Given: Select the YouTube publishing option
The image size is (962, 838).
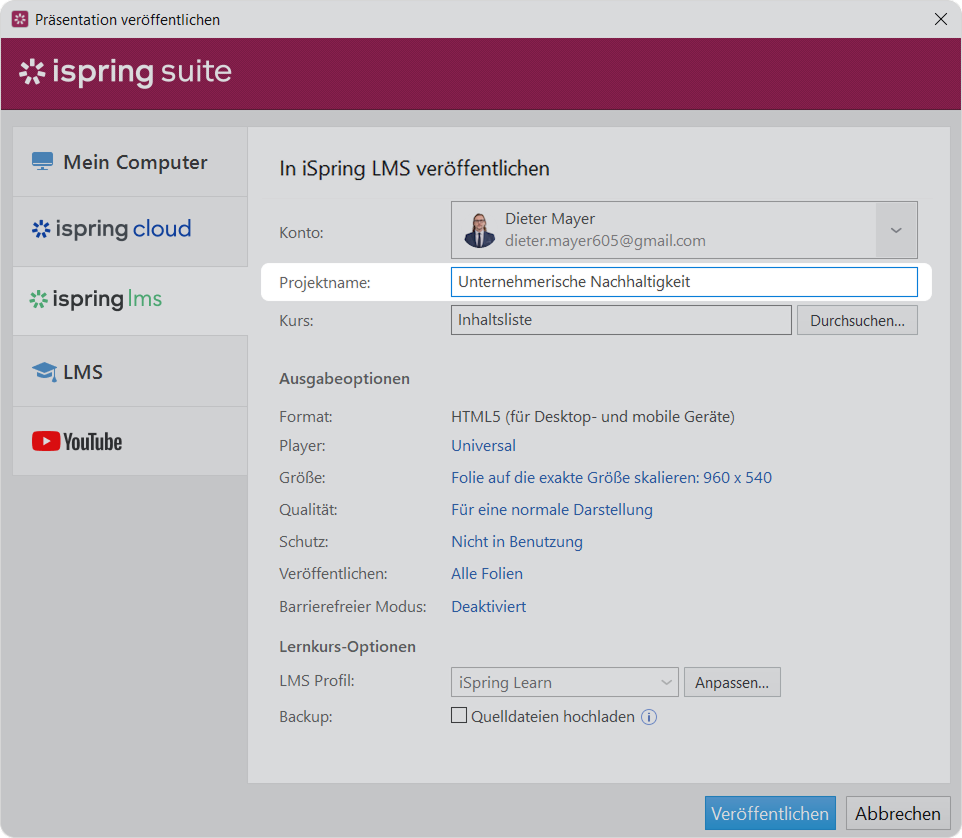Looking at the screenshot, I should (130, 441).
